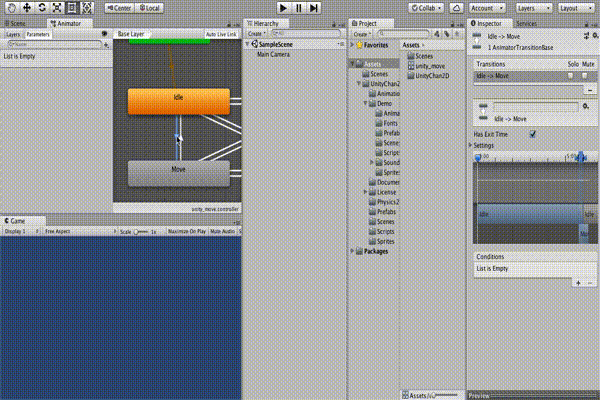This screenshot has height=400, width=600.
Task: Click the Auto Live Link button
Action: point(220,34)
